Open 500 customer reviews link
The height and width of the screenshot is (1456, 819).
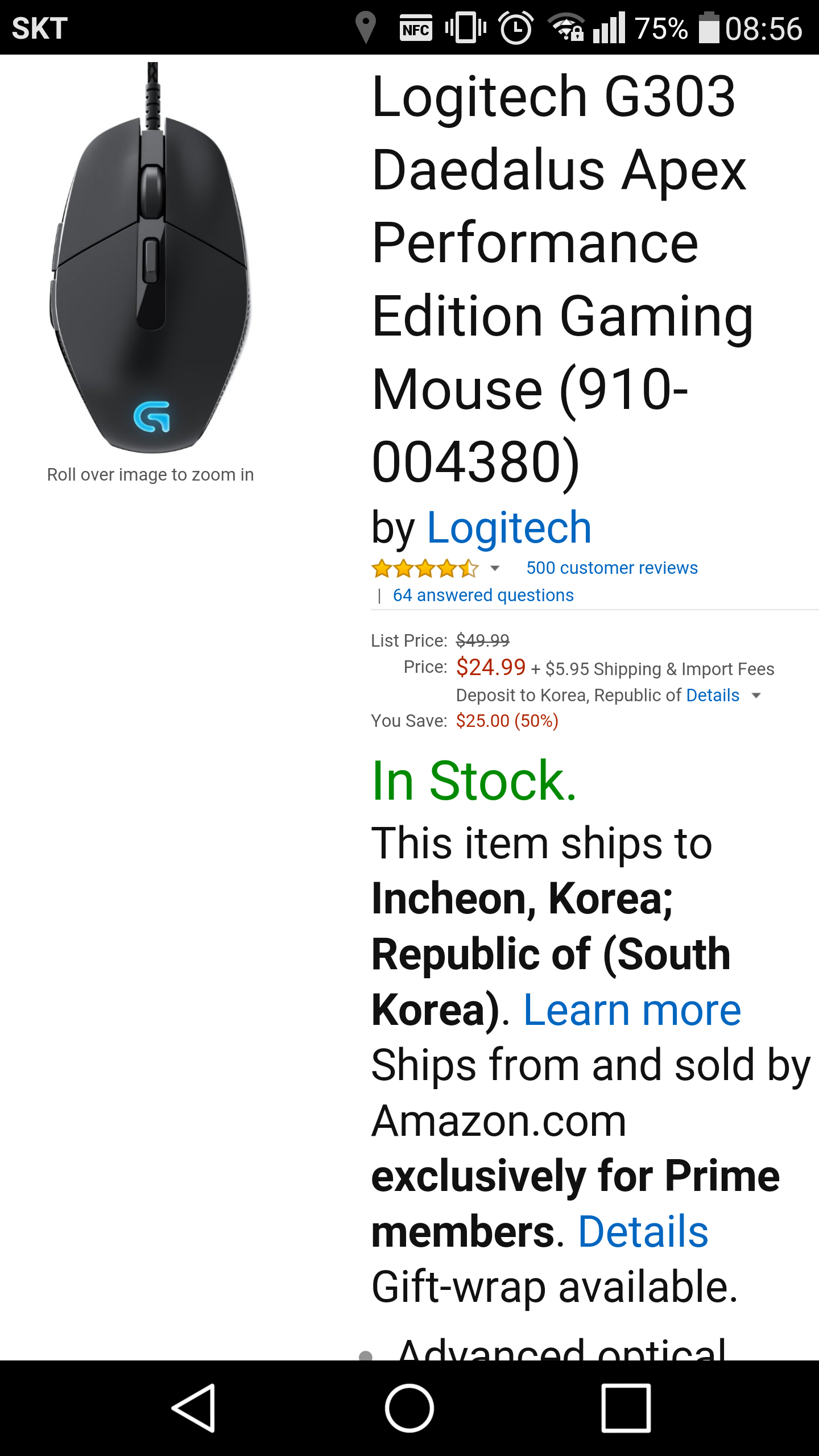tap(612, 568)
